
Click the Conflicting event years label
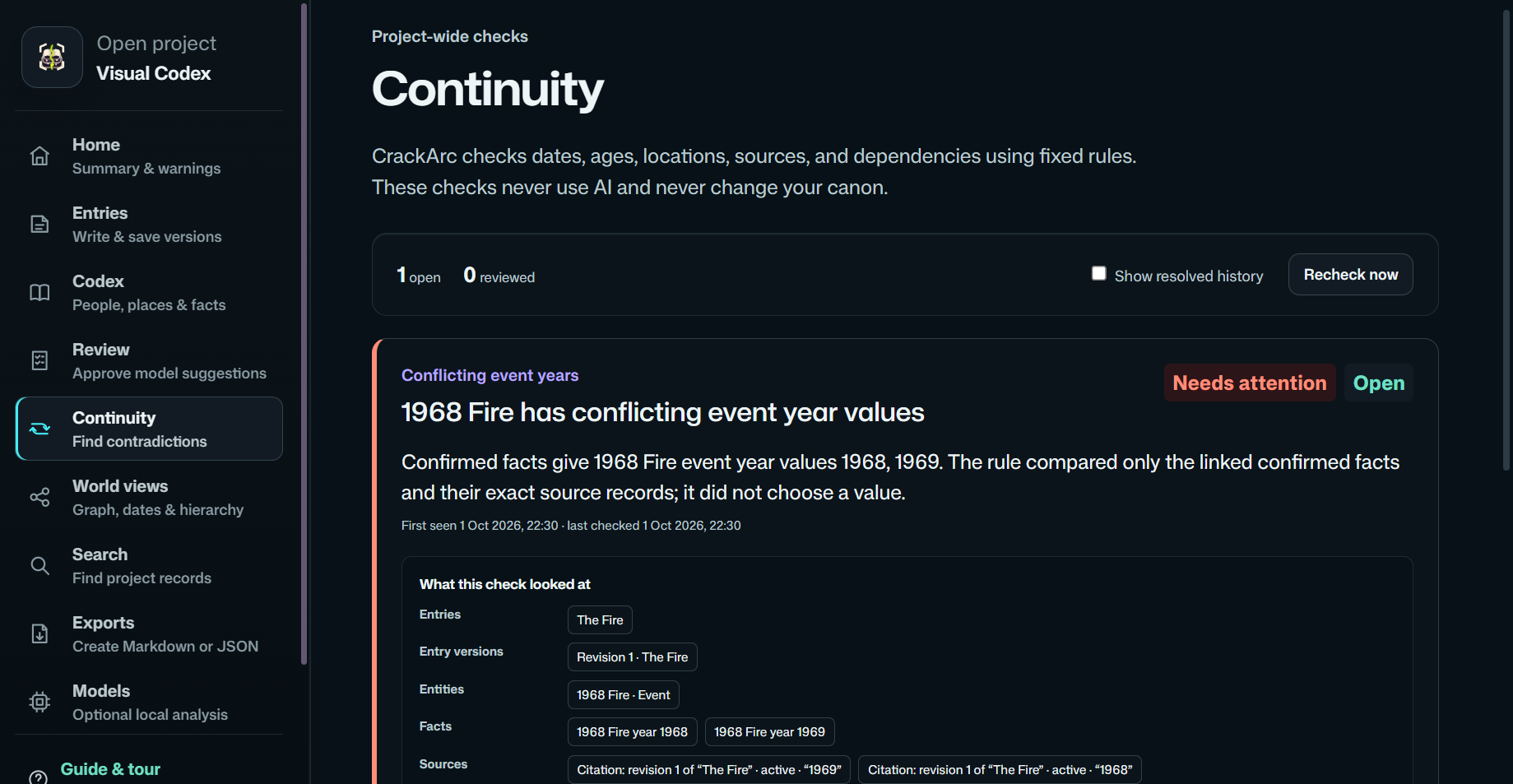490,375
